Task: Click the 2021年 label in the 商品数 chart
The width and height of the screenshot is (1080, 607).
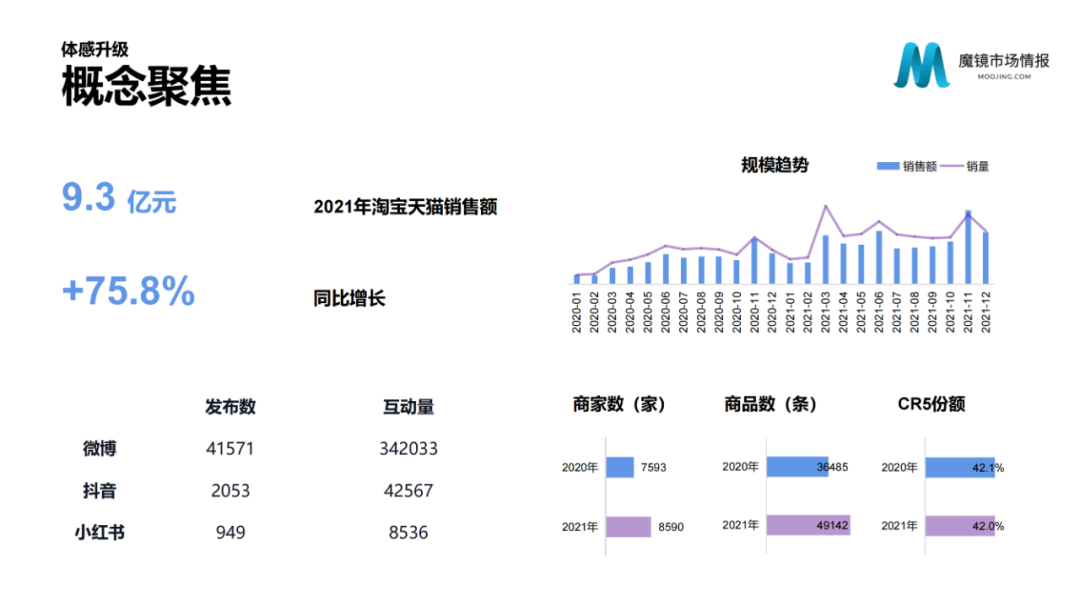Action: 740,525
